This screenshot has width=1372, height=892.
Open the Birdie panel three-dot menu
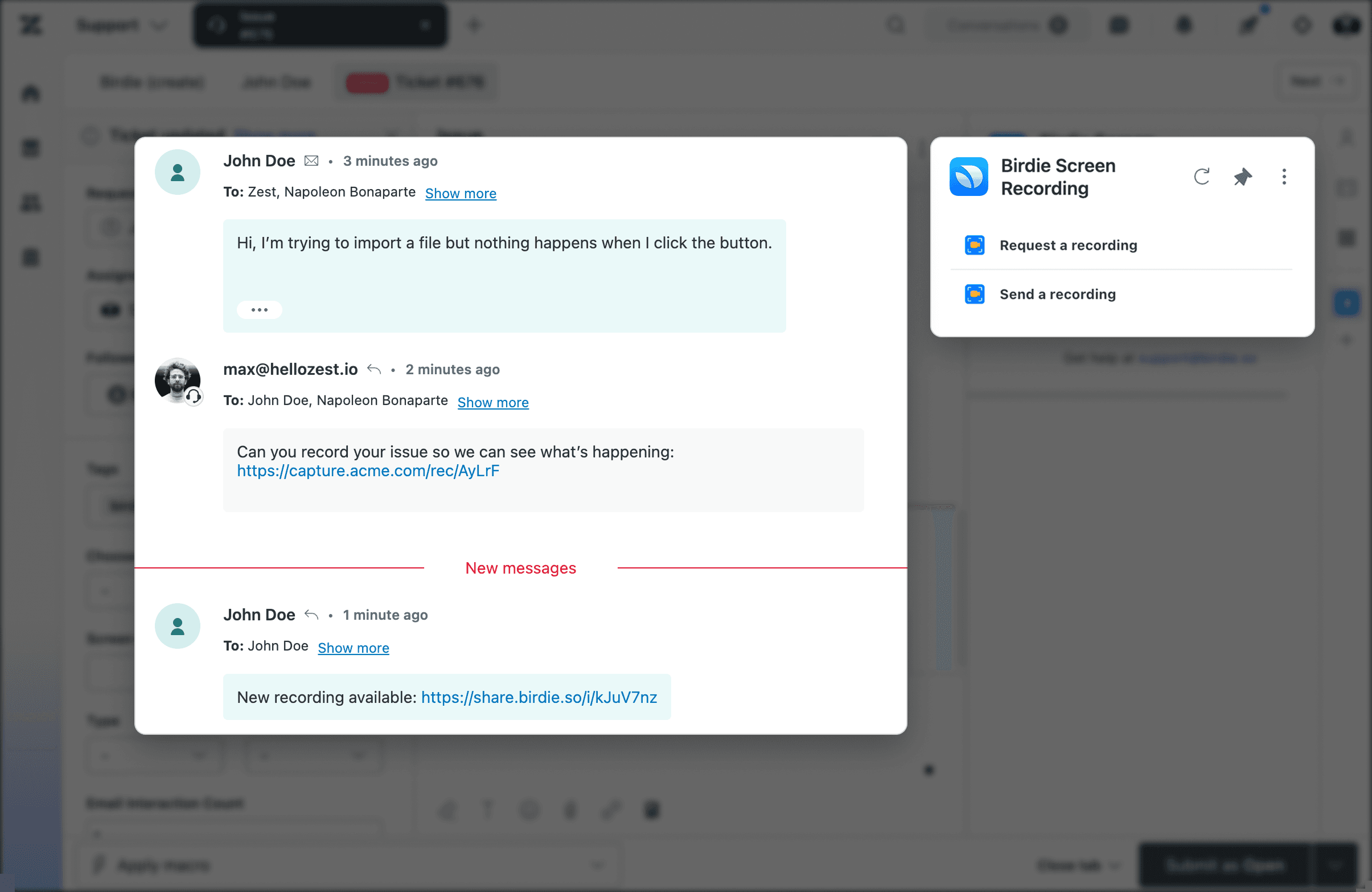coord(1284,177)
